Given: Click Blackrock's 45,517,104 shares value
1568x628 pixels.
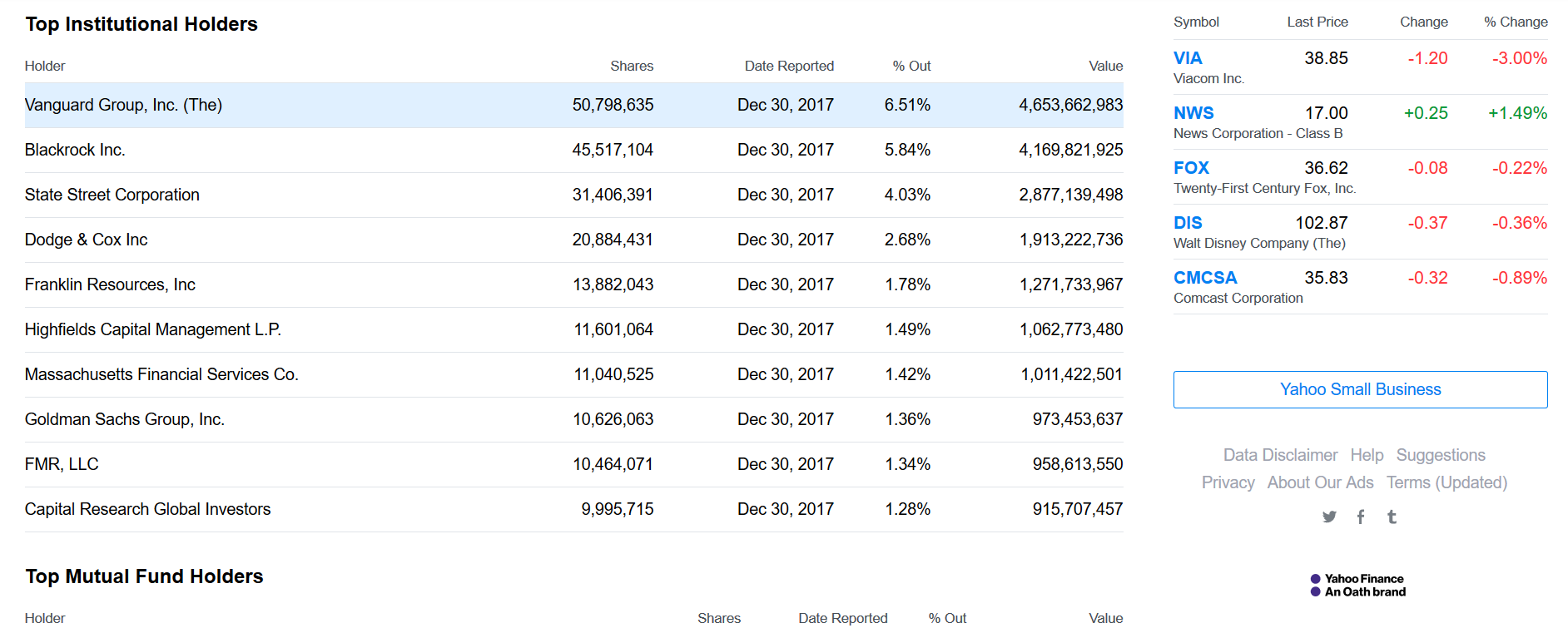Looking at the screenshot, I should (613, 150).
